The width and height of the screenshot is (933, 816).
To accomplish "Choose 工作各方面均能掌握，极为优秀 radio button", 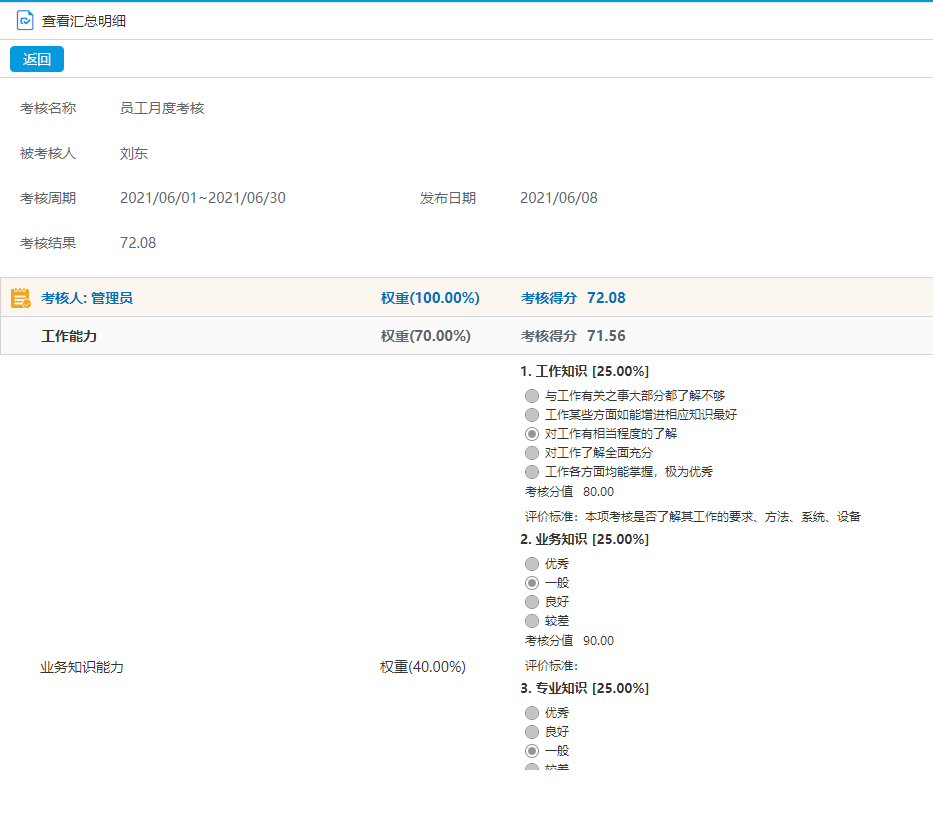I will (x=532, y=472).
